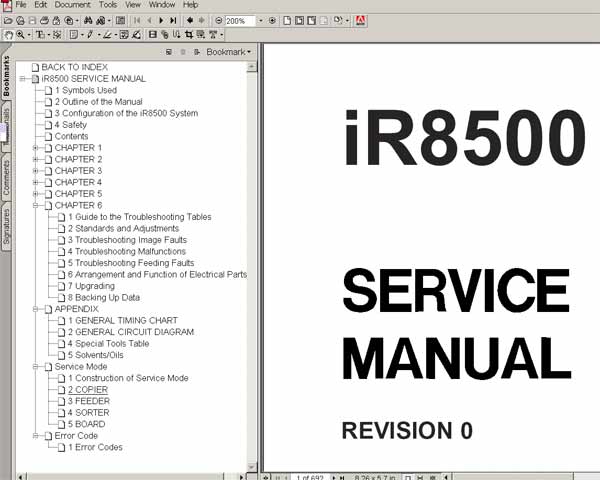
Task: Open the 1 Error Codes bookmark
Action: pyautogui.click(x=95, y=447)
